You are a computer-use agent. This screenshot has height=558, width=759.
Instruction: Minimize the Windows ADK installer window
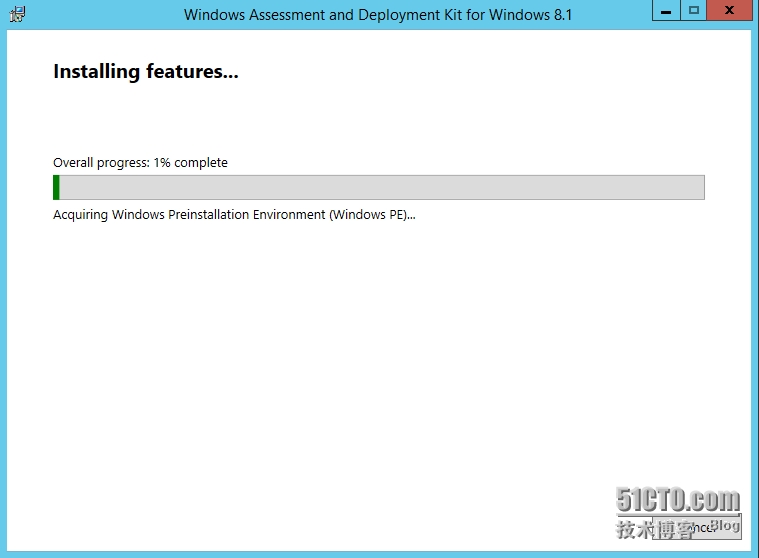pyautogui.click(x=667, y=11)
